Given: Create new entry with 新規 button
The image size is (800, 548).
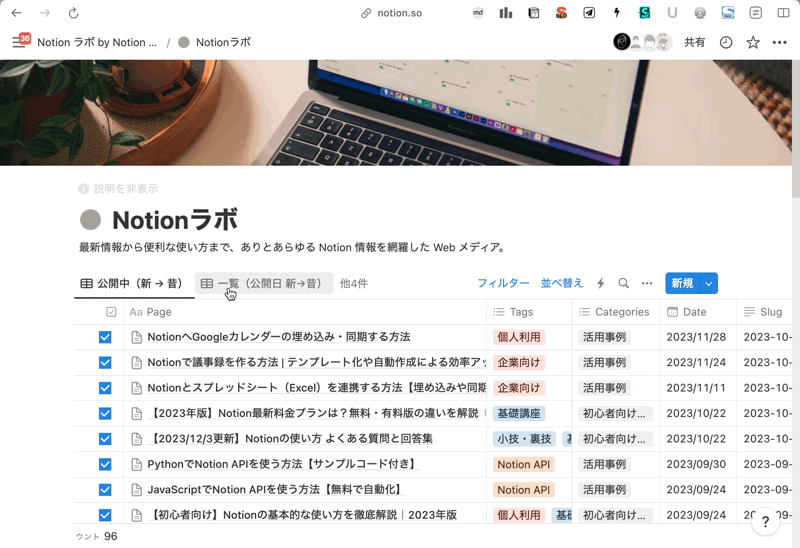Looking at the screenshot, I should click(x=682, y=283).
